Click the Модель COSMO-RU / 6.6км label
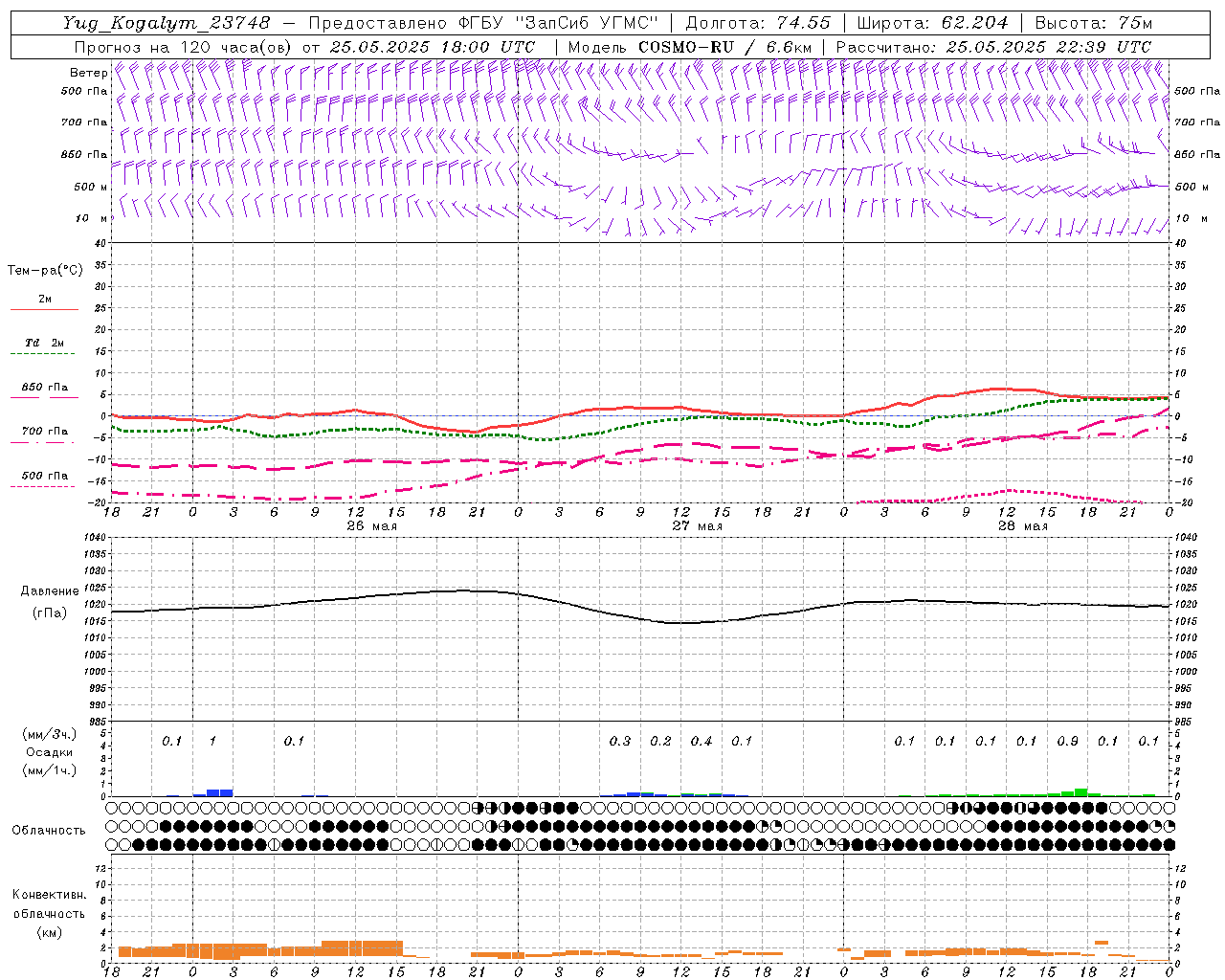The width and height of the screenshot is (1225, 980). point(689,47)
